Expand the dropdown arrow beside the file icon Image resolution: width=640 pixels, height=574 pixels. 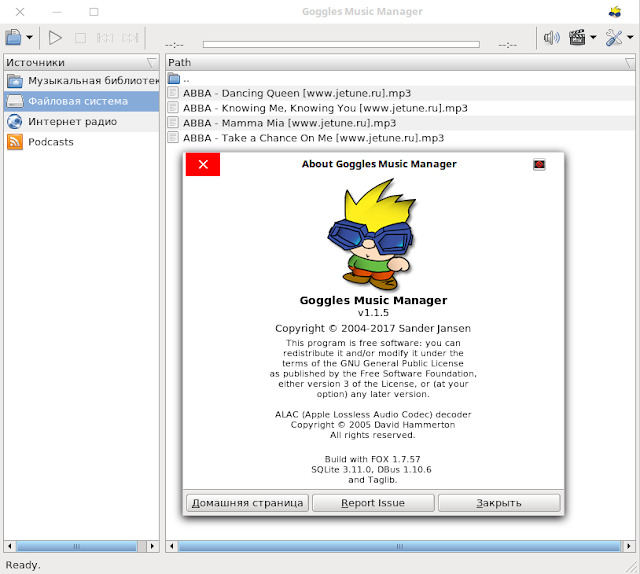pyautogui.click(x=29, y=38)
